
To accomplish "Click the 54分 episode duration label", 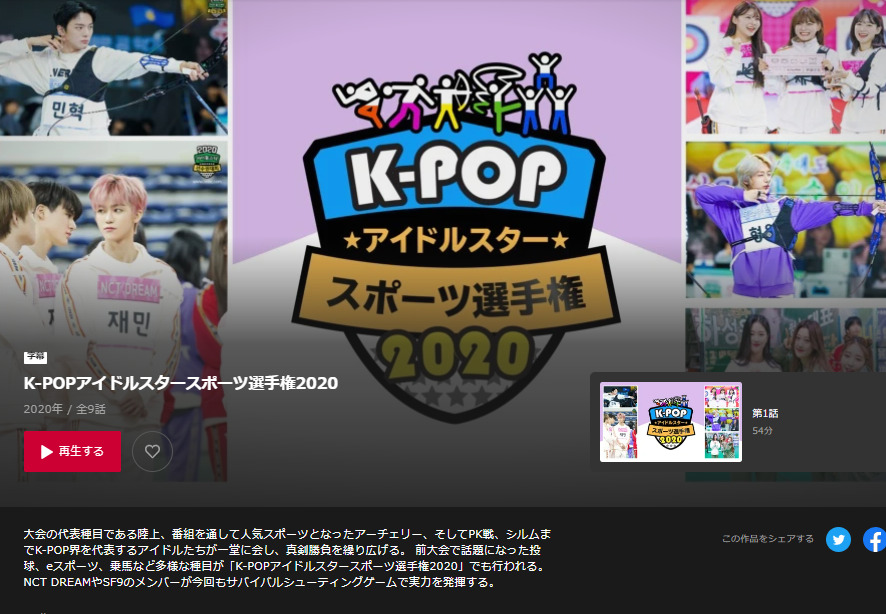I will click(762, 430).
